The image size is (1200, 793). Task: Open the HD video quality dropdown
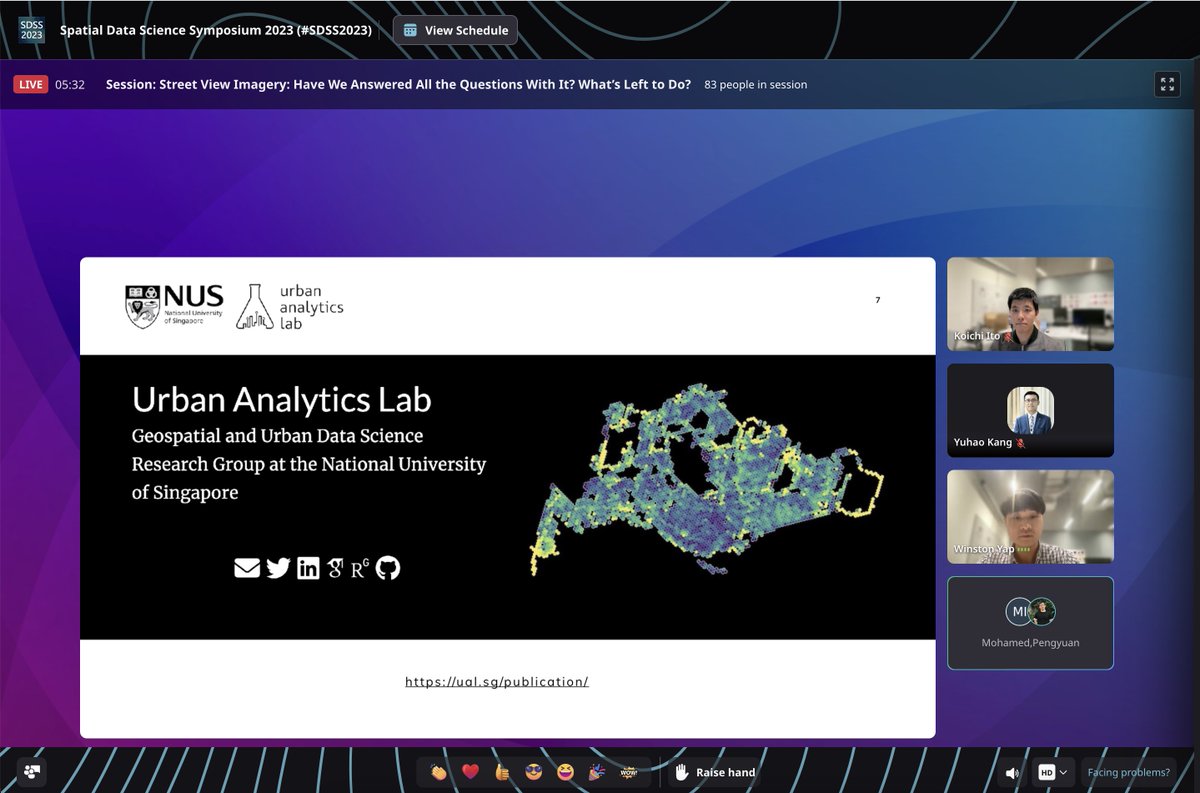(1053, 772)
